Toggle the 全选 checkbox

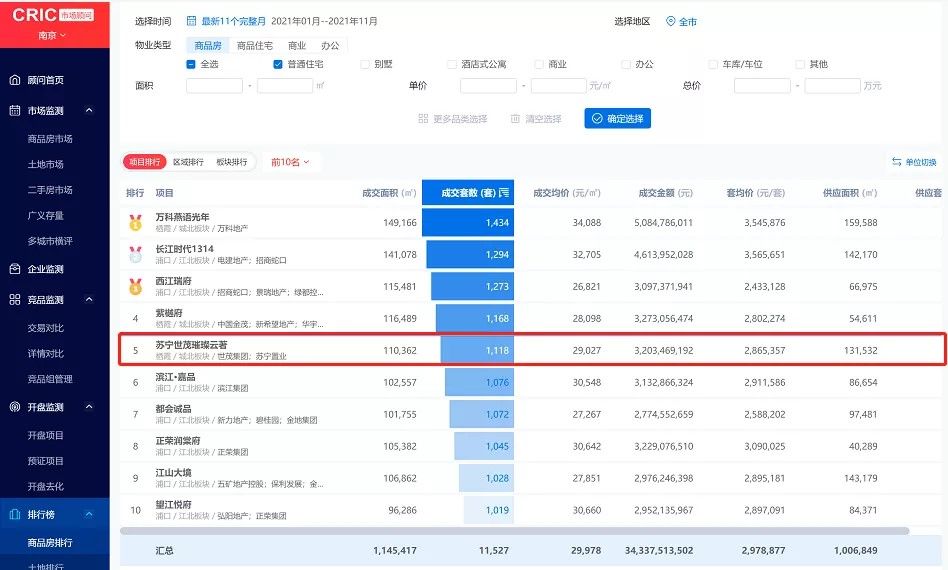(x=191, y=64)
